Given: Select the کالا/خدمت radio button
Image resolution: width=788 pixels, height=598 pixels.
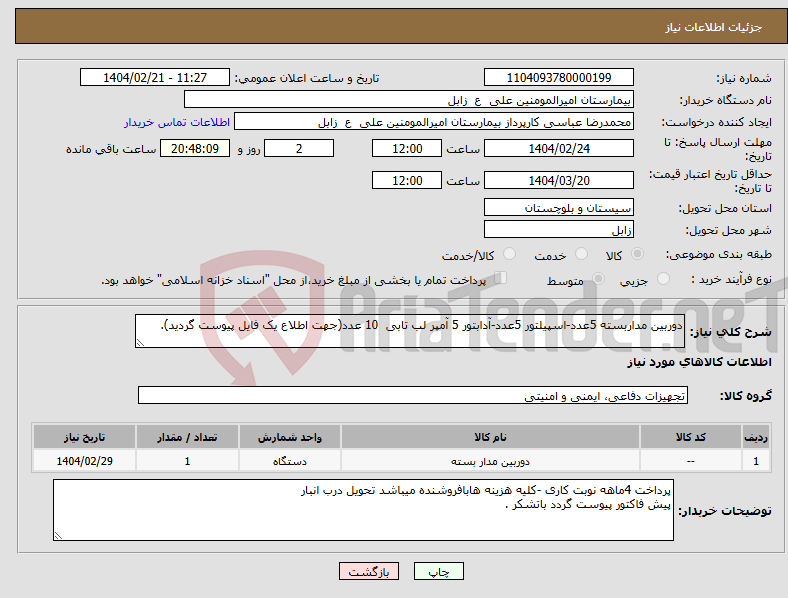Looking at the screenshot, I should (510, 254).
